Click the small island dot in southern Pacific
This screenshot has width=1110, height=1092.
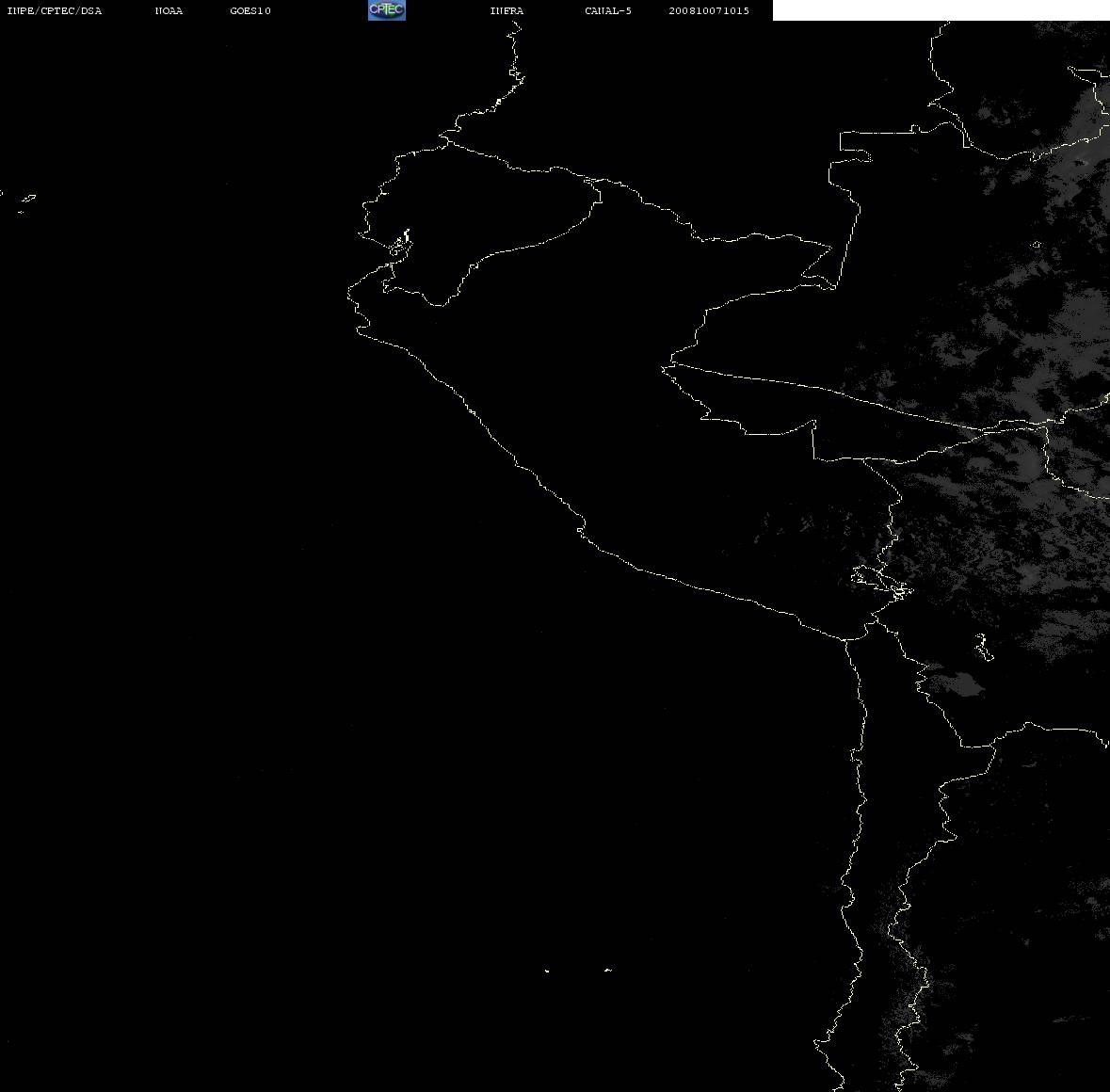click(x=547, y=971)
